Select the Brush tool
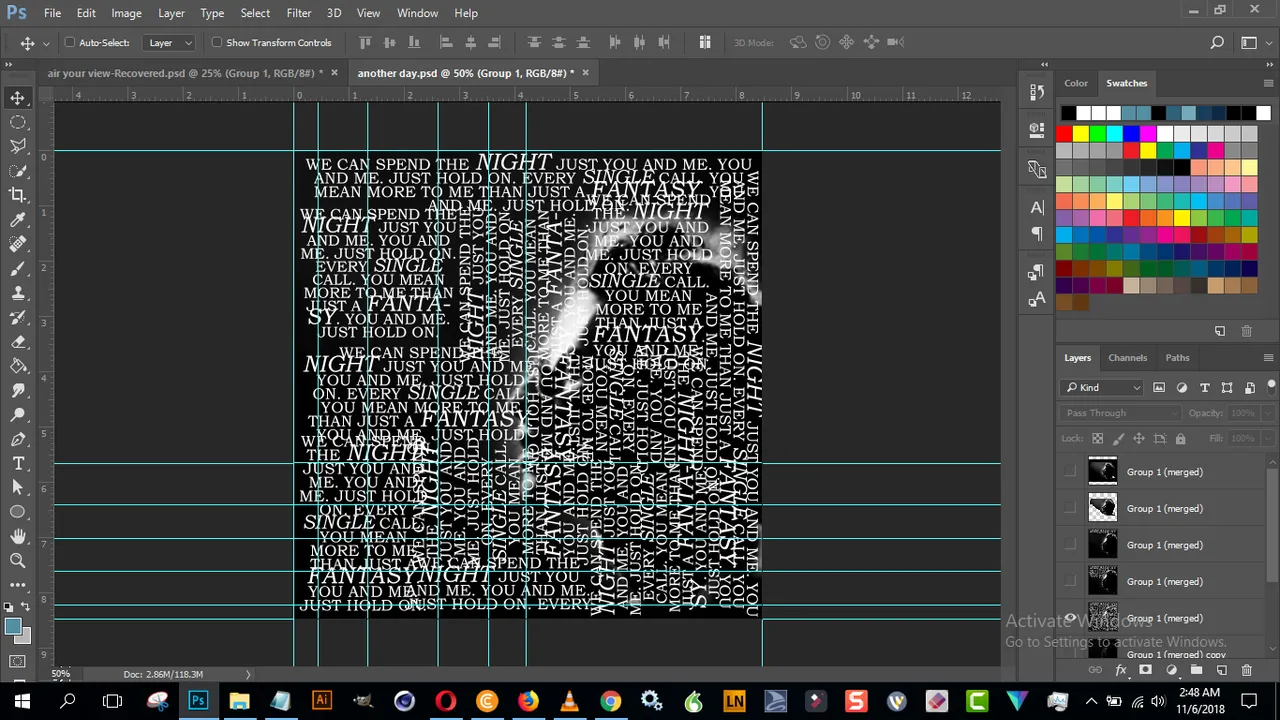This screenshot has height=720, width=1280. [18, 269]
